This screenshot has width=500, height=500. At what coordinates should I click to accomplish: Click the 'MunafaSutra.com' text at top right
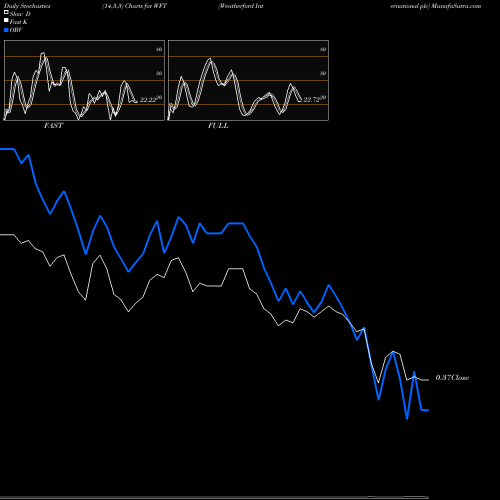[x=456, y=6]
